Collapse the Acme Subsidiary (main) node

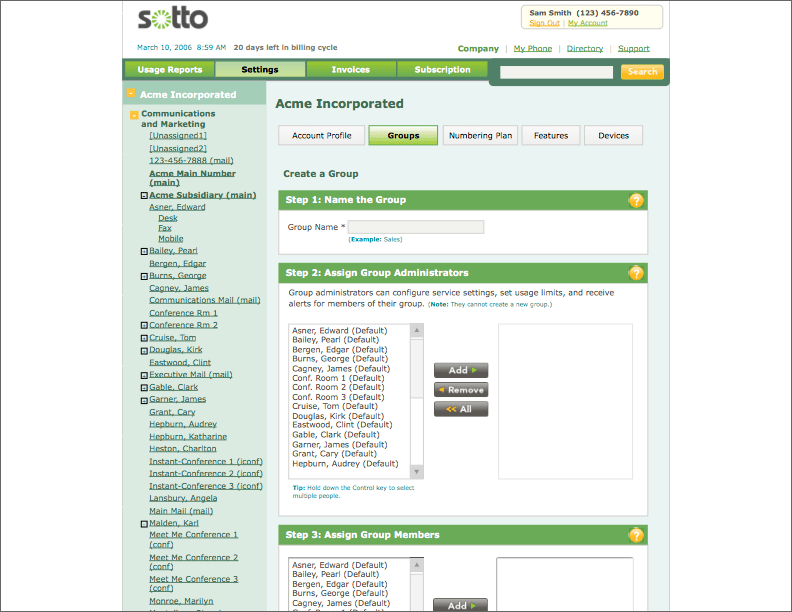[144, 196]
